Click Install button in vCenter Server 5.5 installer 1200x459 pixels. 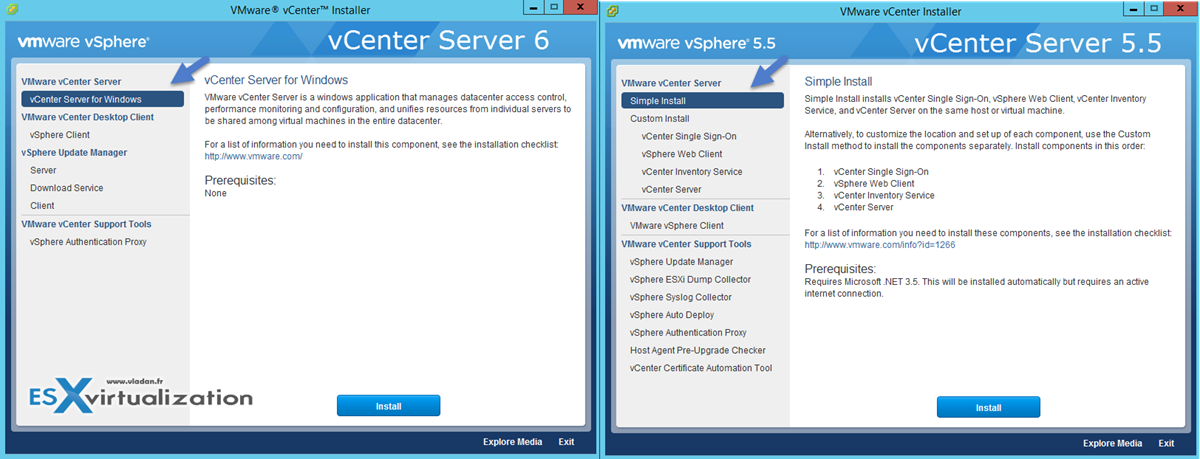click(x=988, y=407)
